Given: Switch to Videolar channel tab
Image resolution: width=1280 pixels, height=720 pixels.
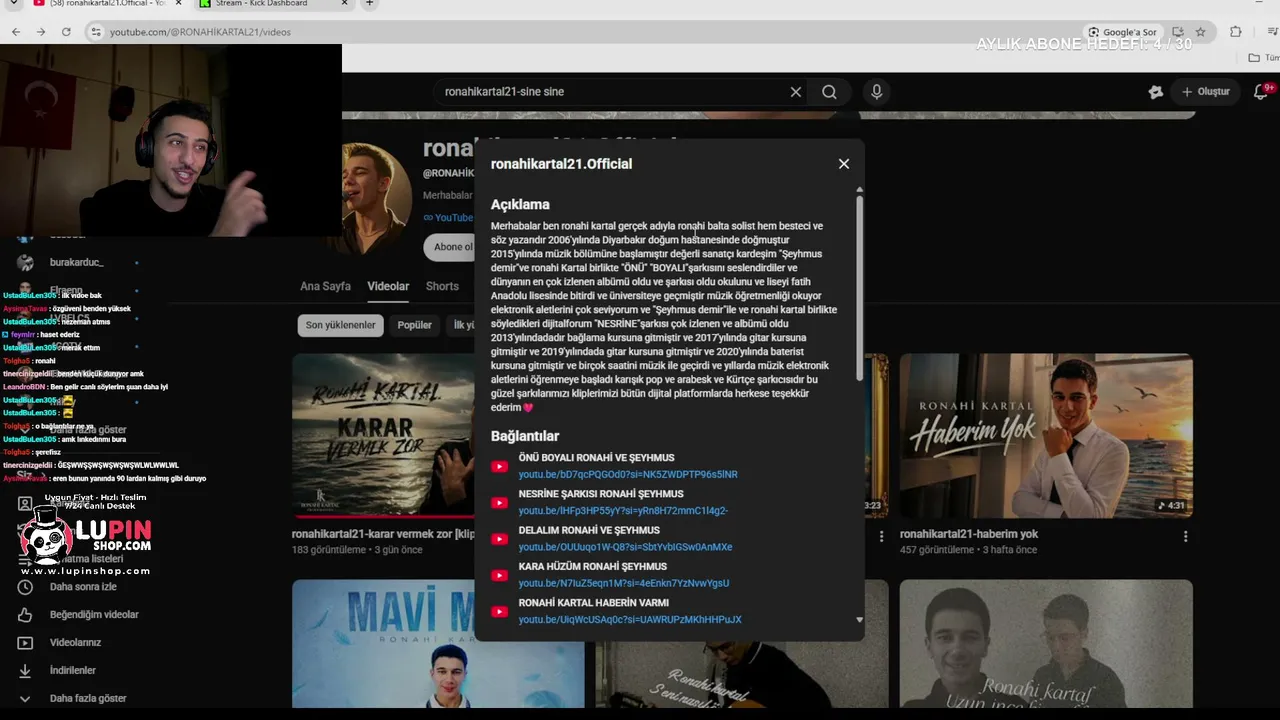Looking at the screenshot, I should [x=388, y=286].
